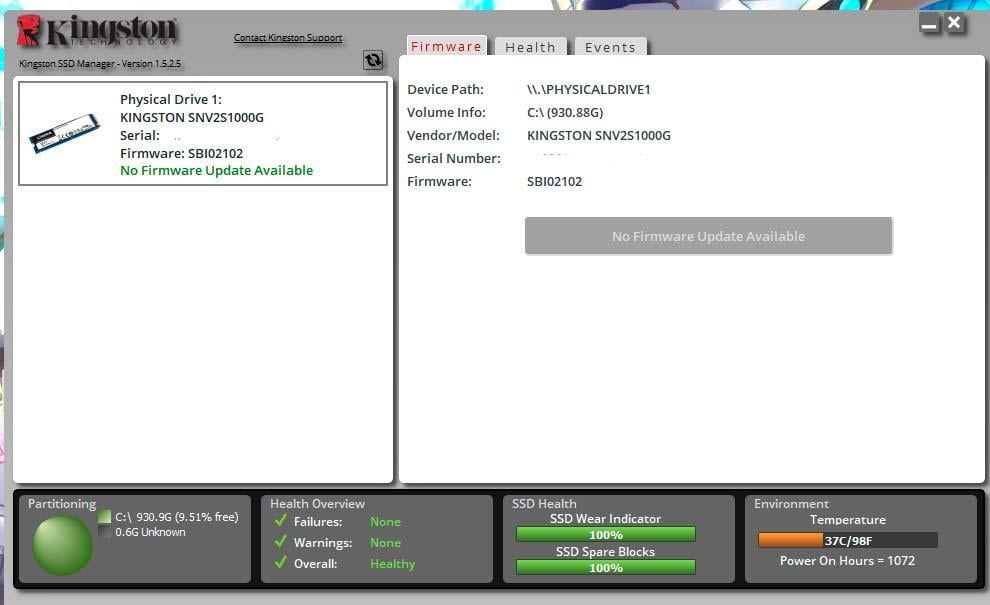Click the 'Serial Number:' label
The height and width of the screenshot is (605, 990).
click(x=453, y=159)
